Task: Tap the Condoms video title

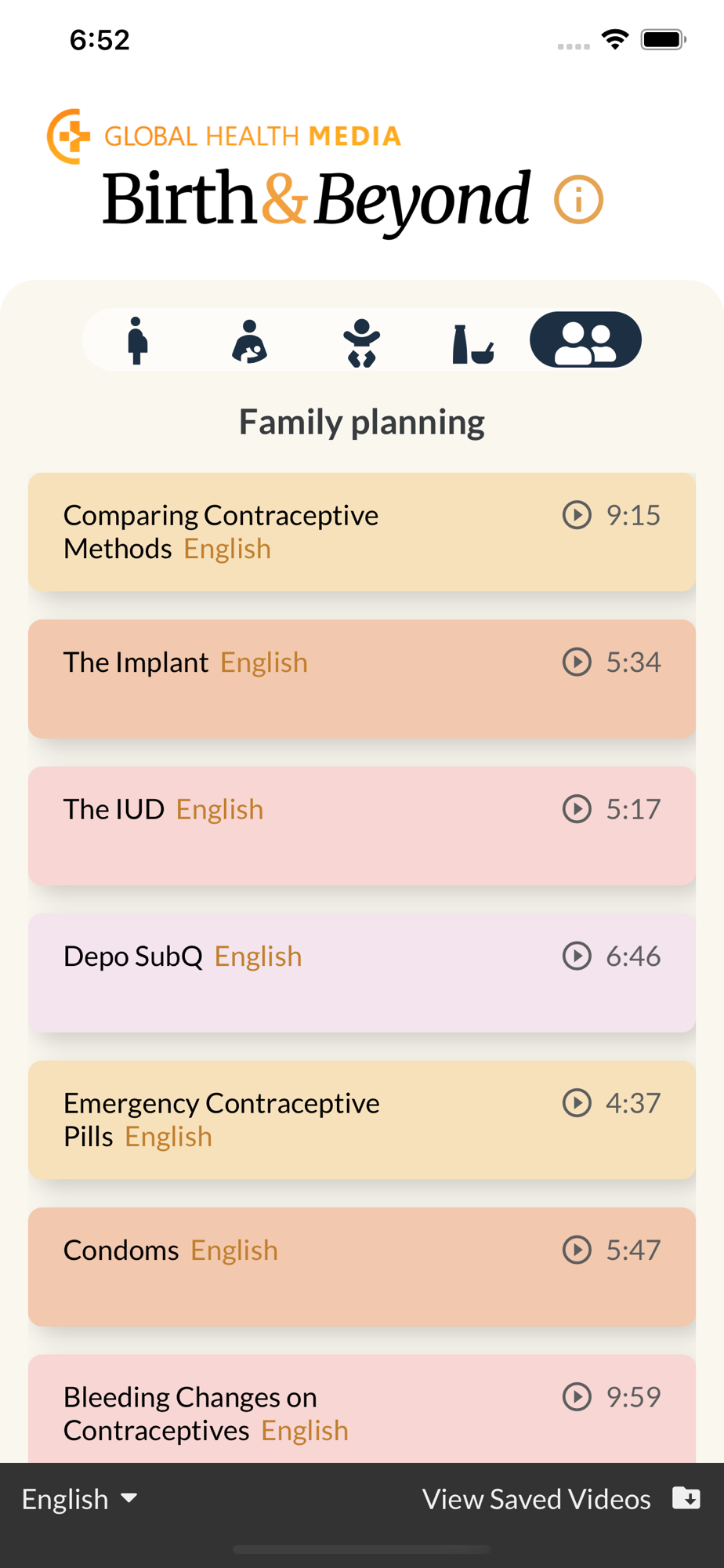Action: pos(121,1250)
